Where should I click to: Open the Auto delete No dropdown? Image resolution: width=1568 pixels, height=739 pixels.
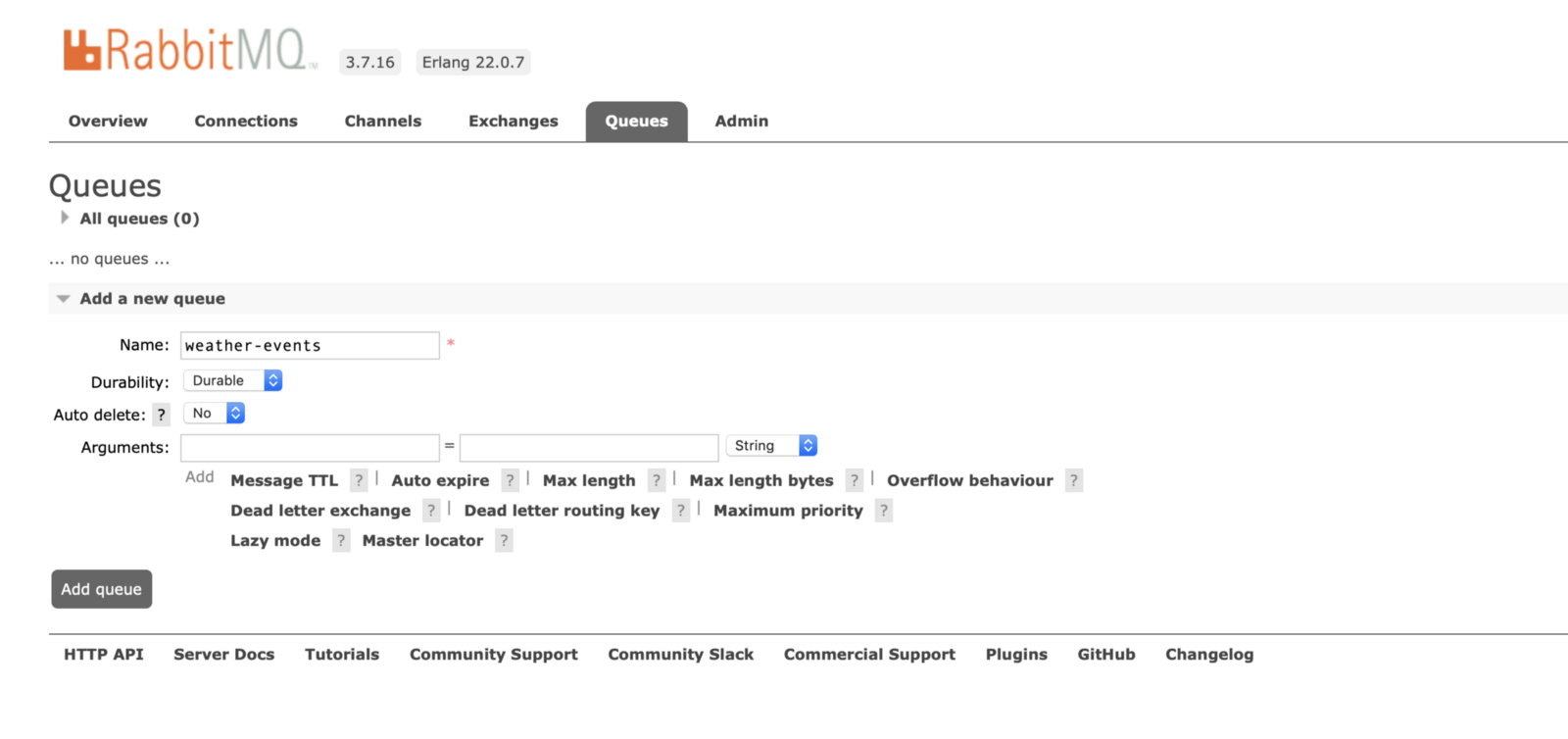click(x=215, y=414)
